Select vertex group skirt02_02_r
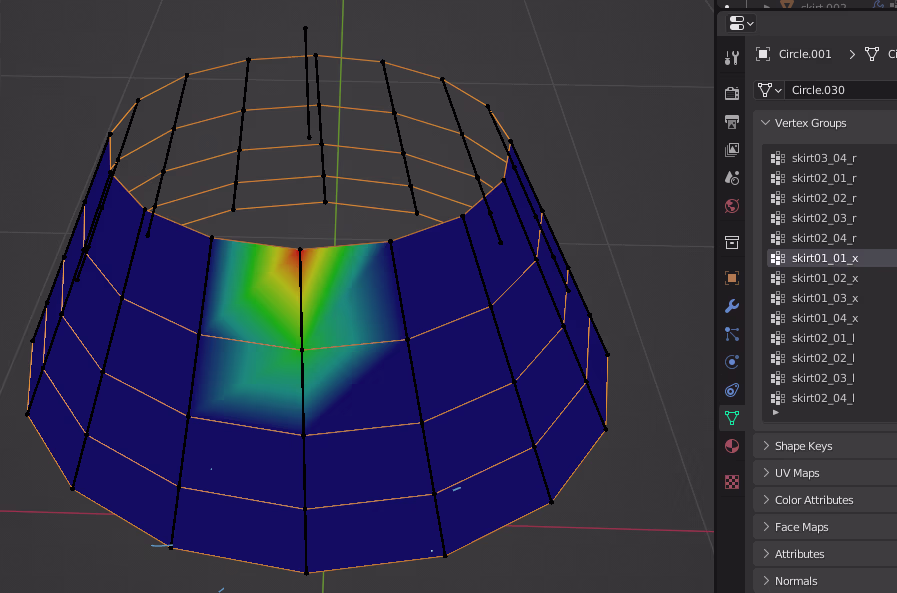 [x=832, y=198]
